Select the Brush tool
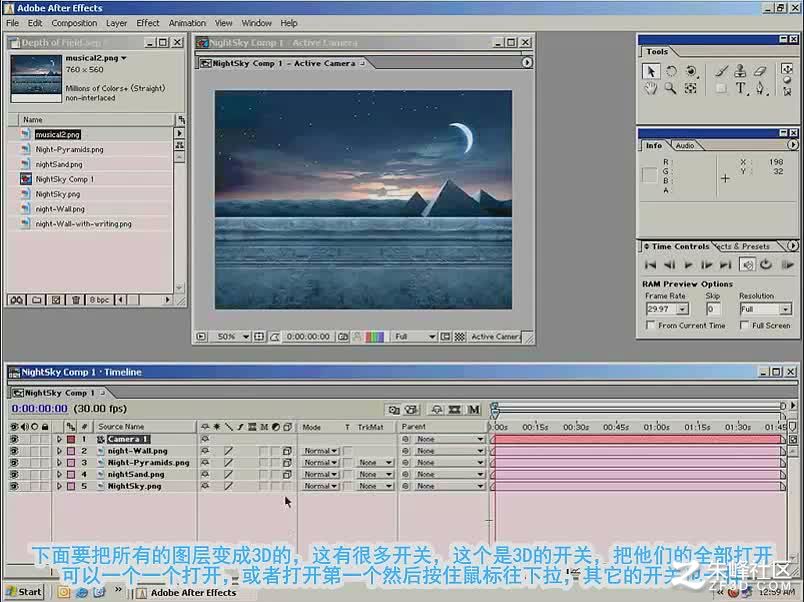This screenshot has width=804, height=602. (721, 71)
